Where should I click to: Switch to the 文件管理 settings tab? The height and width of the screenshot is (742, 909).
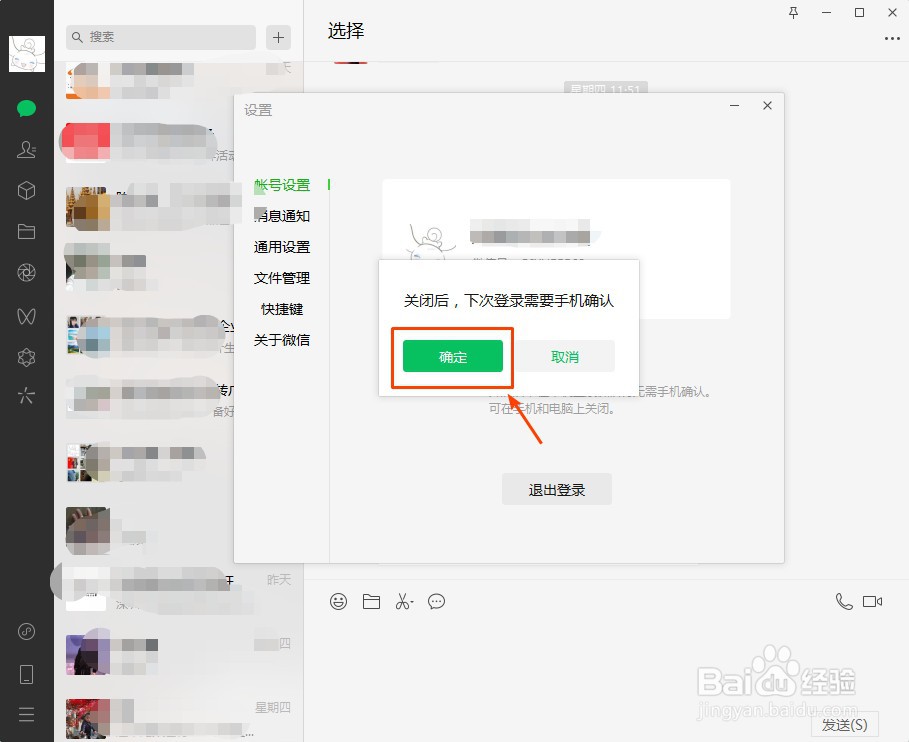[282, 278]
